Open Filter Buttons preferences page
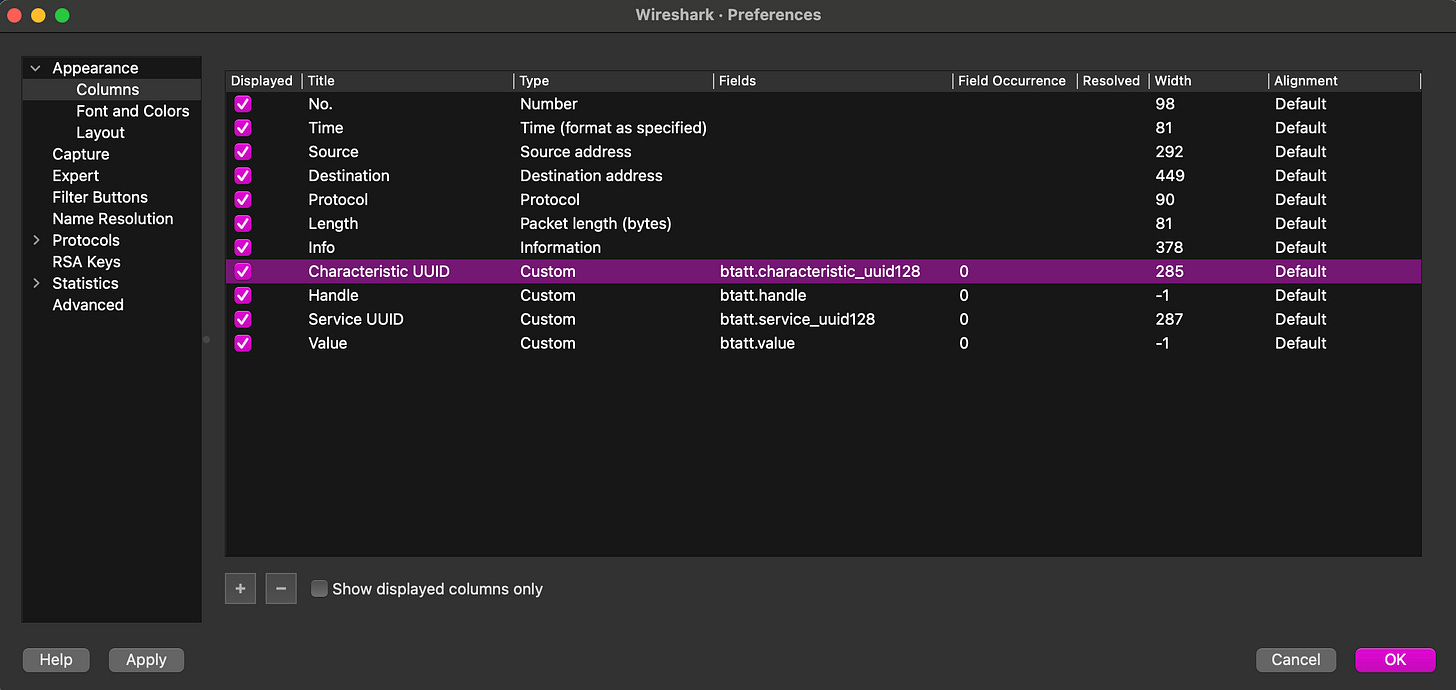 pos(100,197)
